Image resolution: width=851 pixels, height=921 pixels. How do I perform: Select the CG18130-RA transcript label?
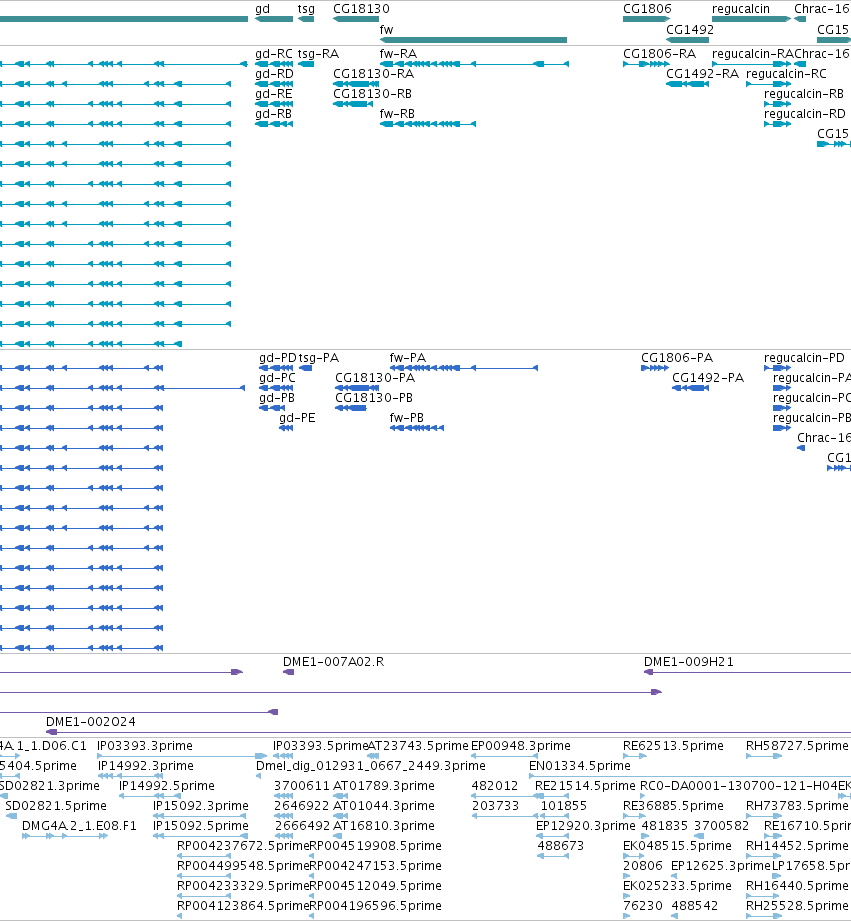click(x=374, y=74)
